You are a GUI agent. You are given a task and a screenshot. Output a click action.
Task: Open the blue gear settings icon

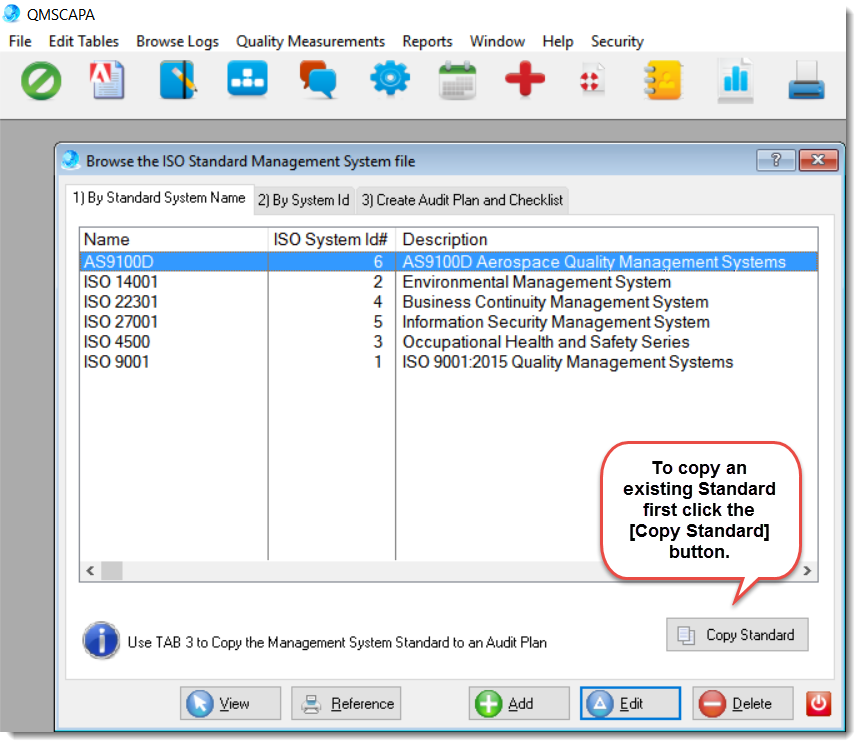389,80
